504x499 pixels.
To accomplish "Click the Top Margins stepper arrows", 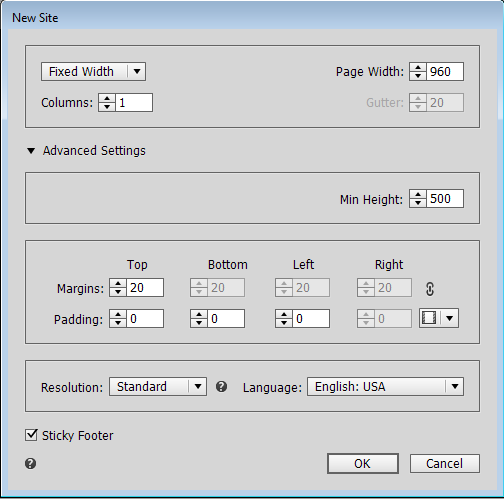I will [x=118, y=288].
